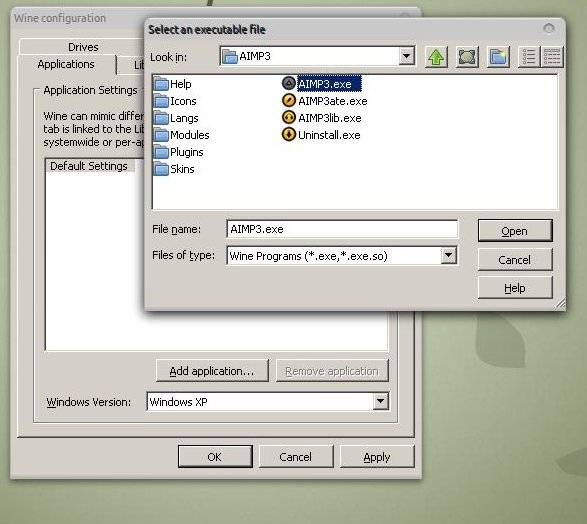Click Cancel in Wine configuration window
Screen dimensions: 587x524
point(296,457)
